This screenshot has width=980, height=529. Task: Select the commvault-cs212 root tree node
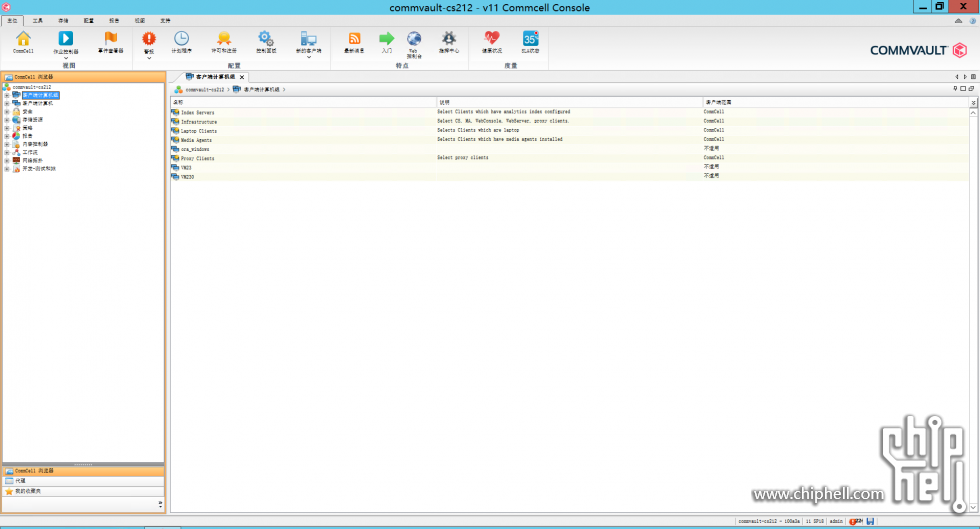(32, 87)
